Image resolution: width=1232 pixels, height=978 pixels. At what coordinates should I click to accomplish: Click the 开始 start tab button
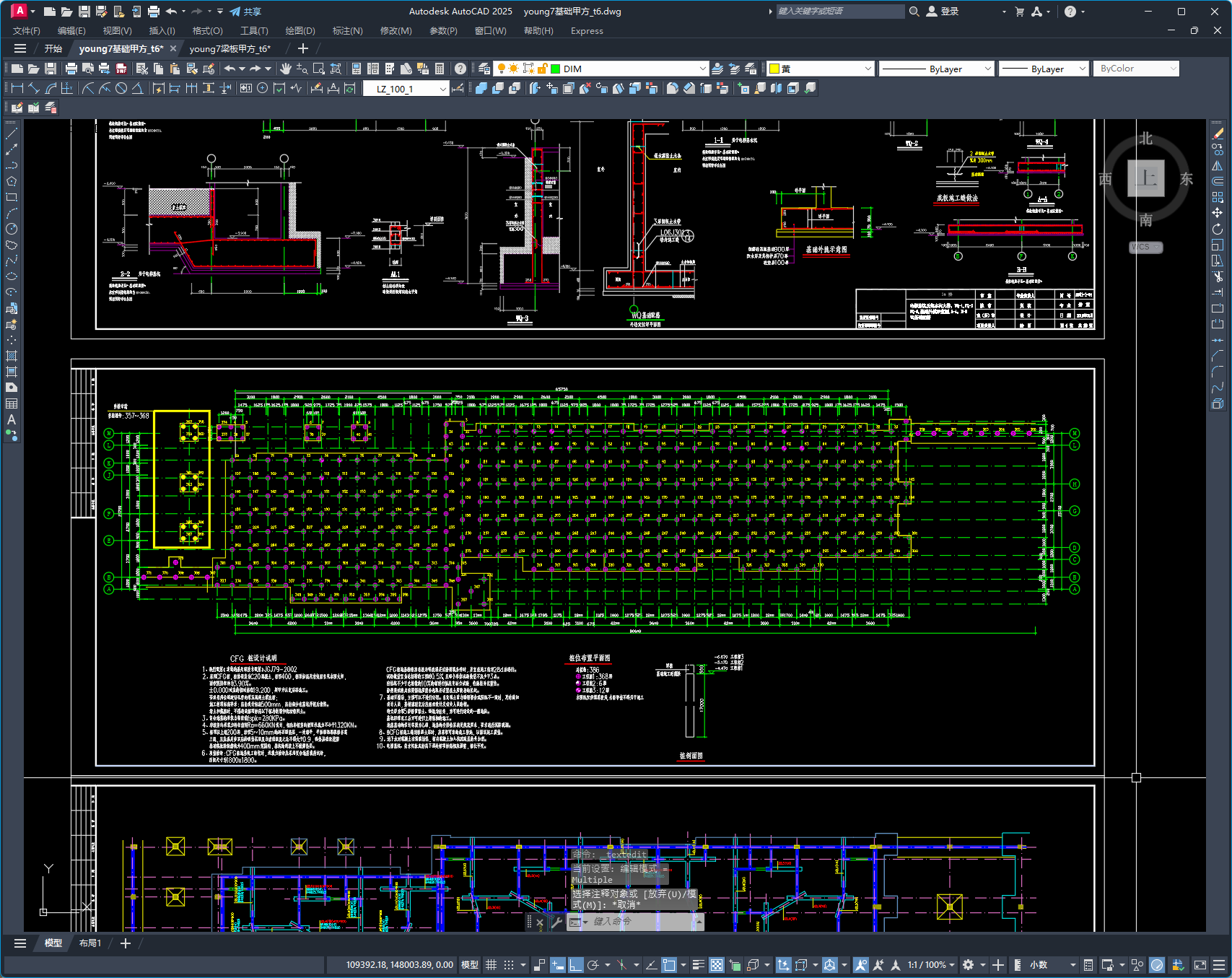point(53,49)
